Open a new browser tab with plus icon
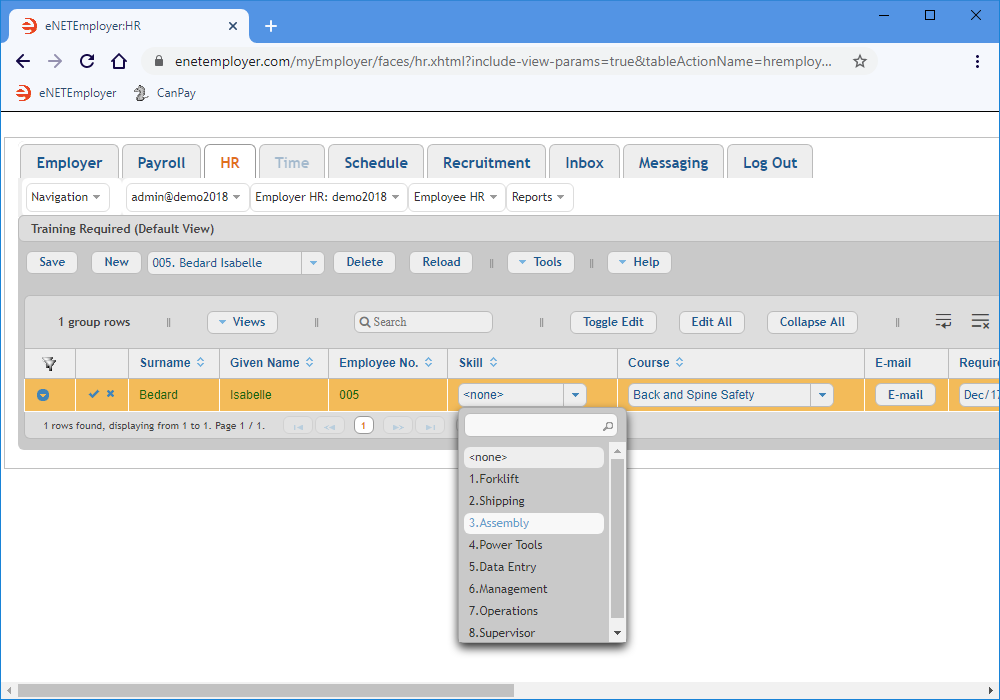The height and width of the screenshot is (700, 1000). coord(270,26)
